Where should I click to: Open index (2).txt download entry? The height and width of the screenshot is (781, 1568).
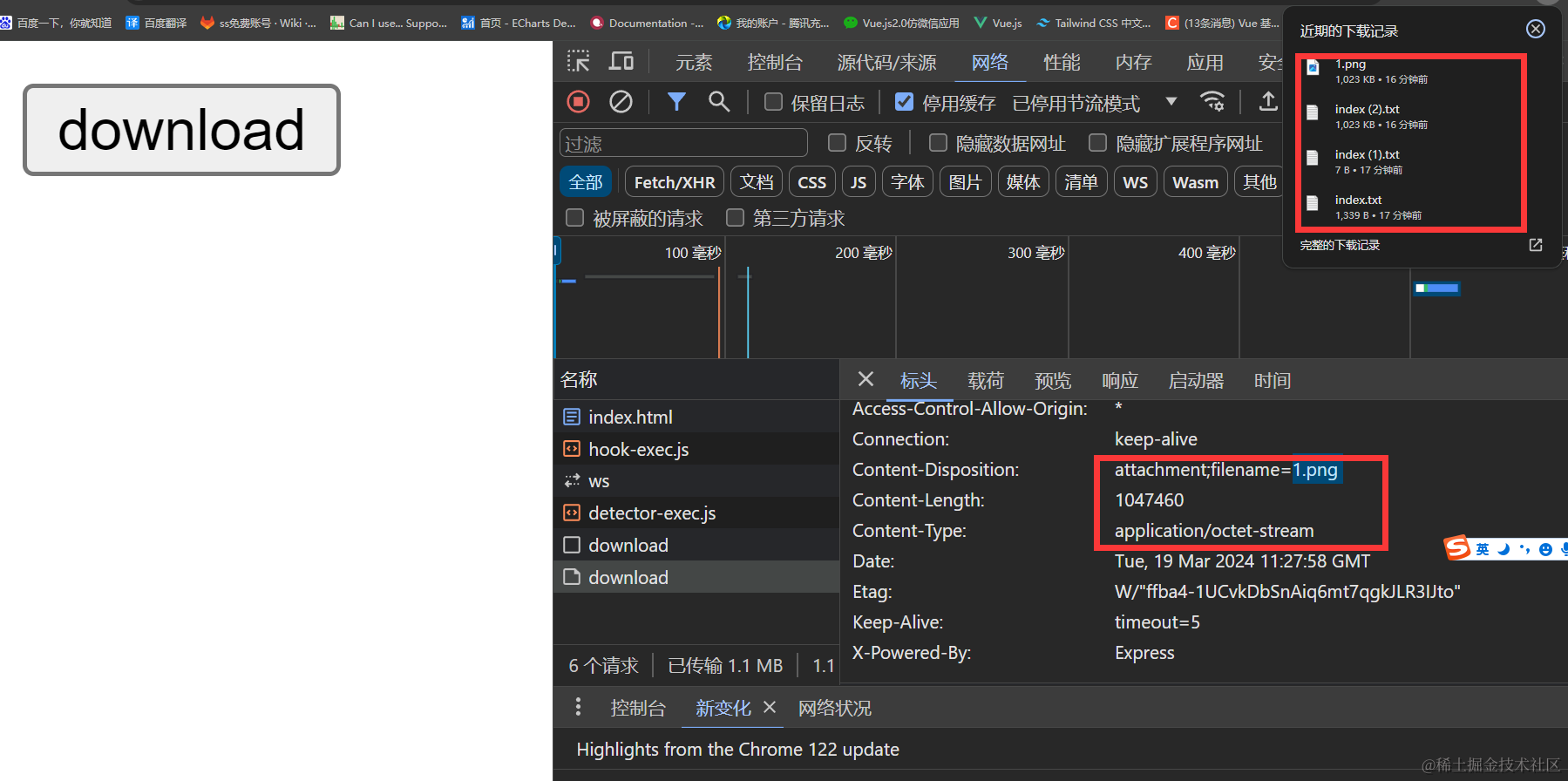coord(1412,117)
